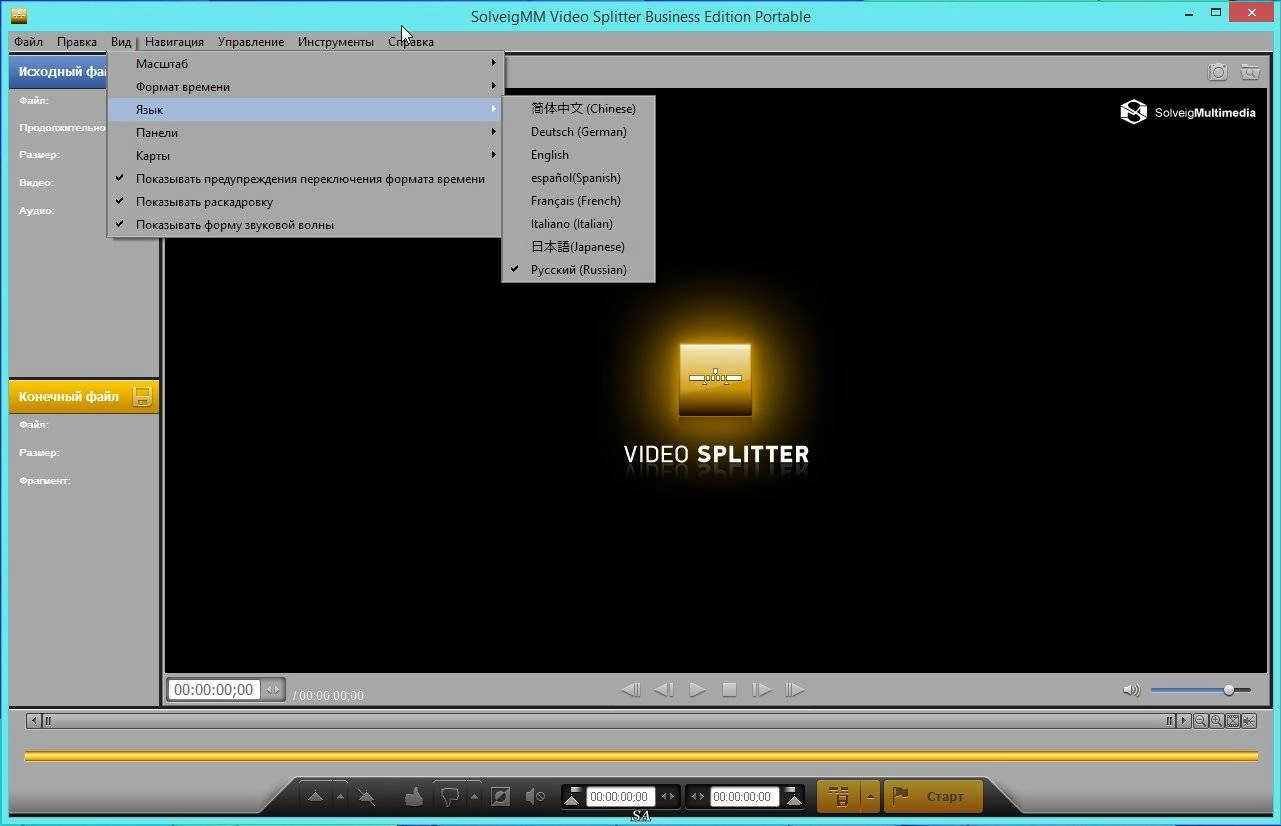This screenshot has width=1281, height=826.
Task: Expand the Масштаб submenu
Action: 304,64
